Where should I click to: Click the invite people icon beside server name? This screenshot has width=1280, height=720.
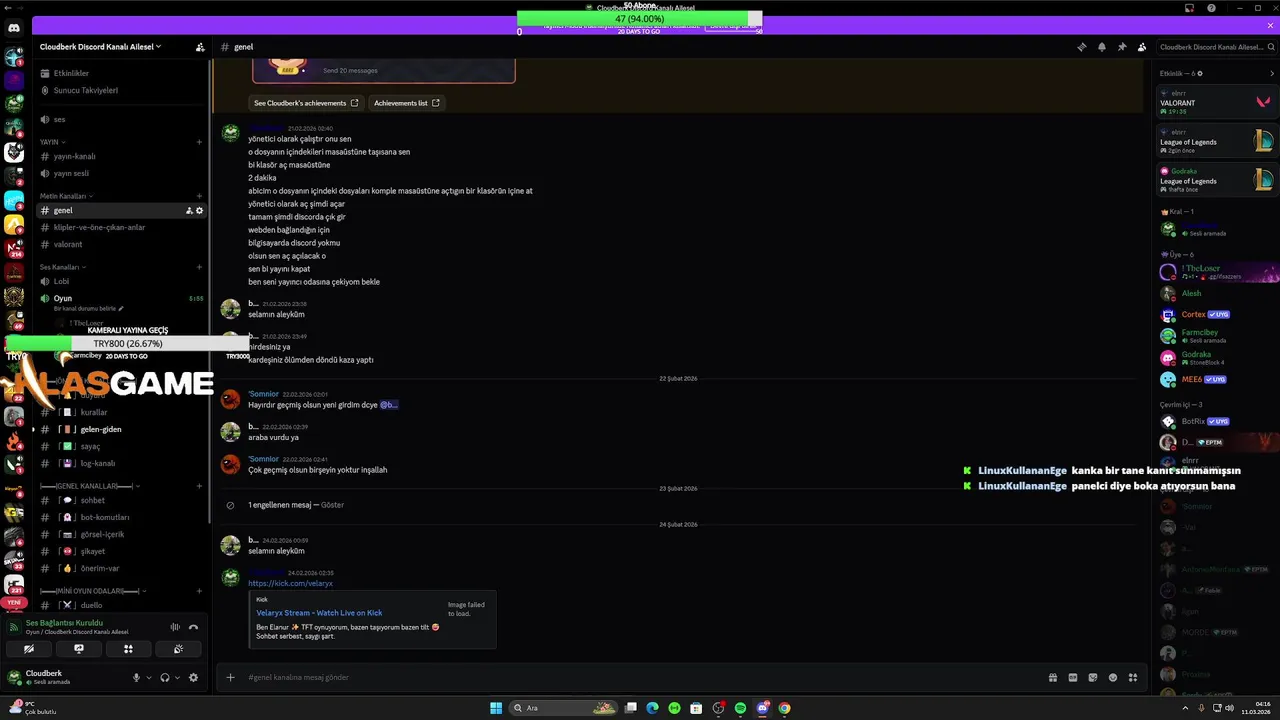[200, 47]
